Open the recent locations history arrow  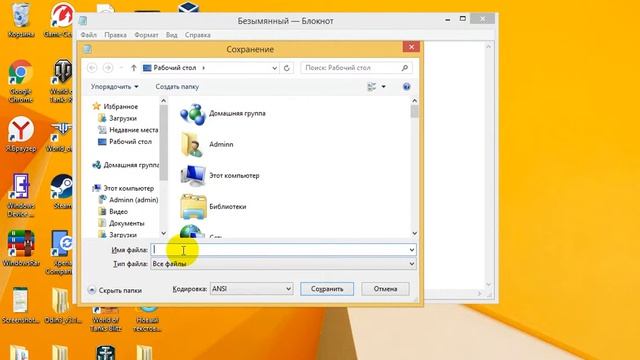coord(121,68)
